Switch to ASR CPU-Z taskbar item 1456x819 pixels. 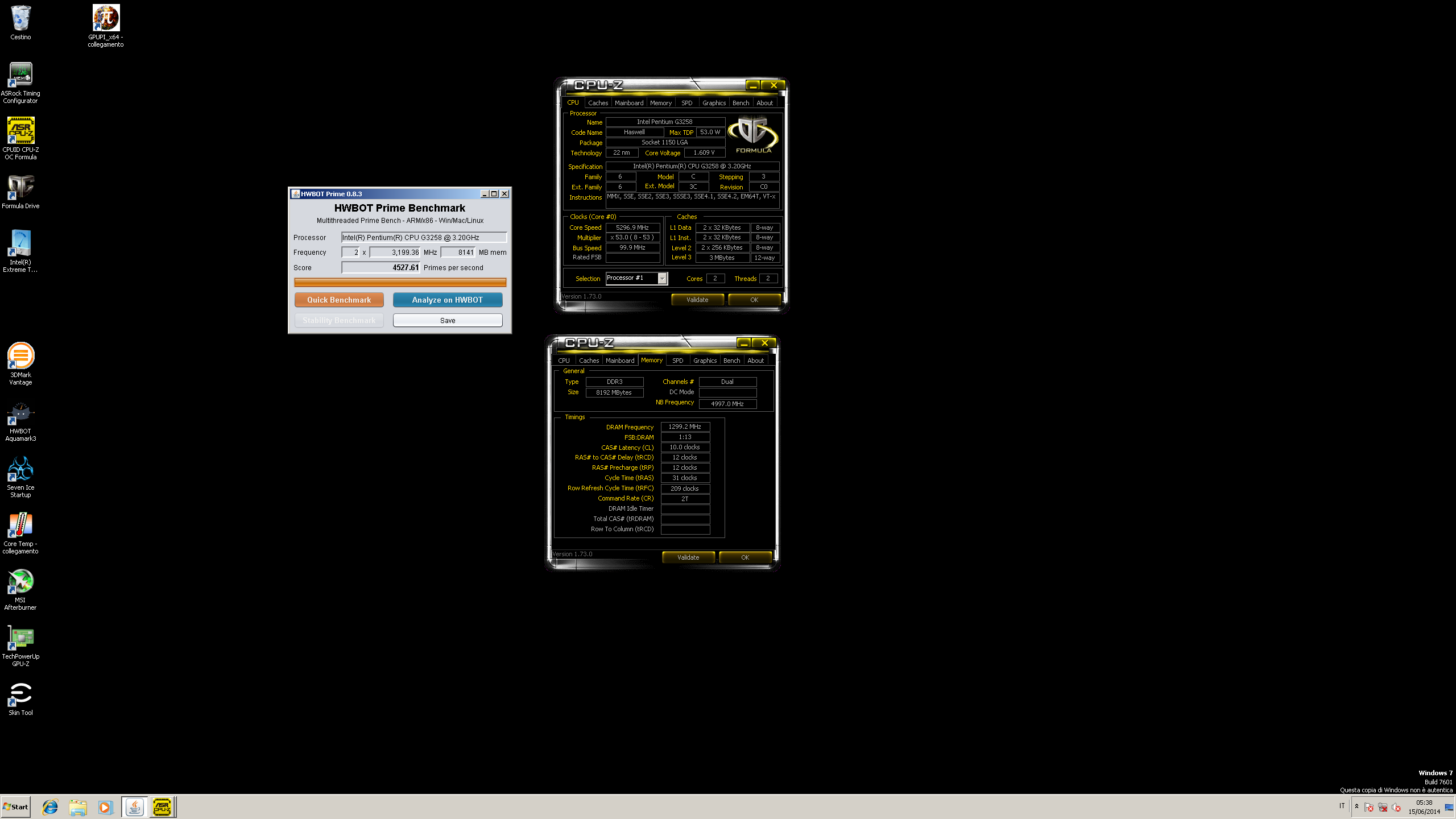(x=162, y=807)
